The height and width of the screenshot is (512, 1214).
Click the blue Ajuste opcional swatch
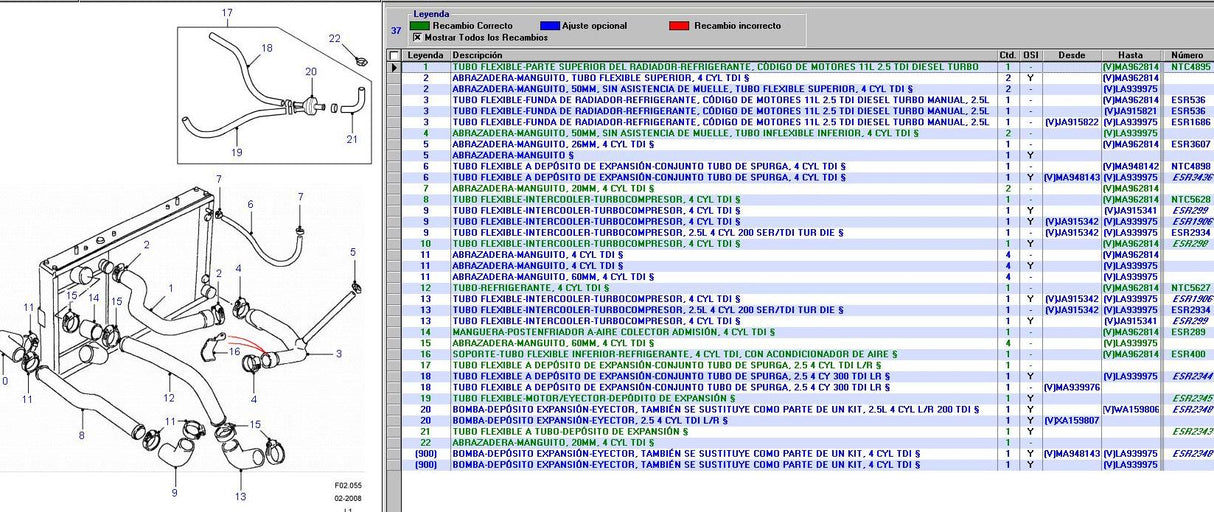click(x=548, y=25)
